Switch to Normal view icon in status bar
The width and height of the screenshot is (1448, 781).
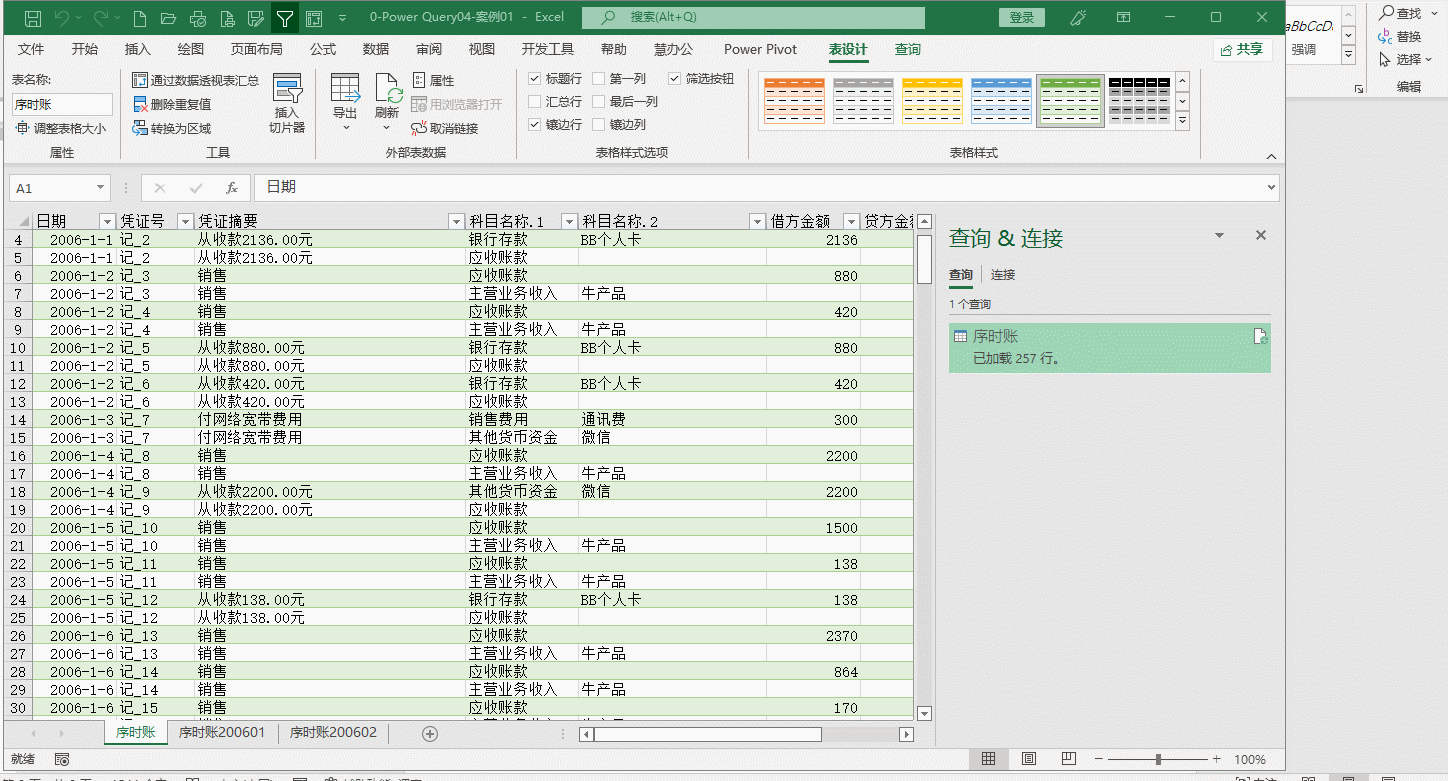point(988,759)
